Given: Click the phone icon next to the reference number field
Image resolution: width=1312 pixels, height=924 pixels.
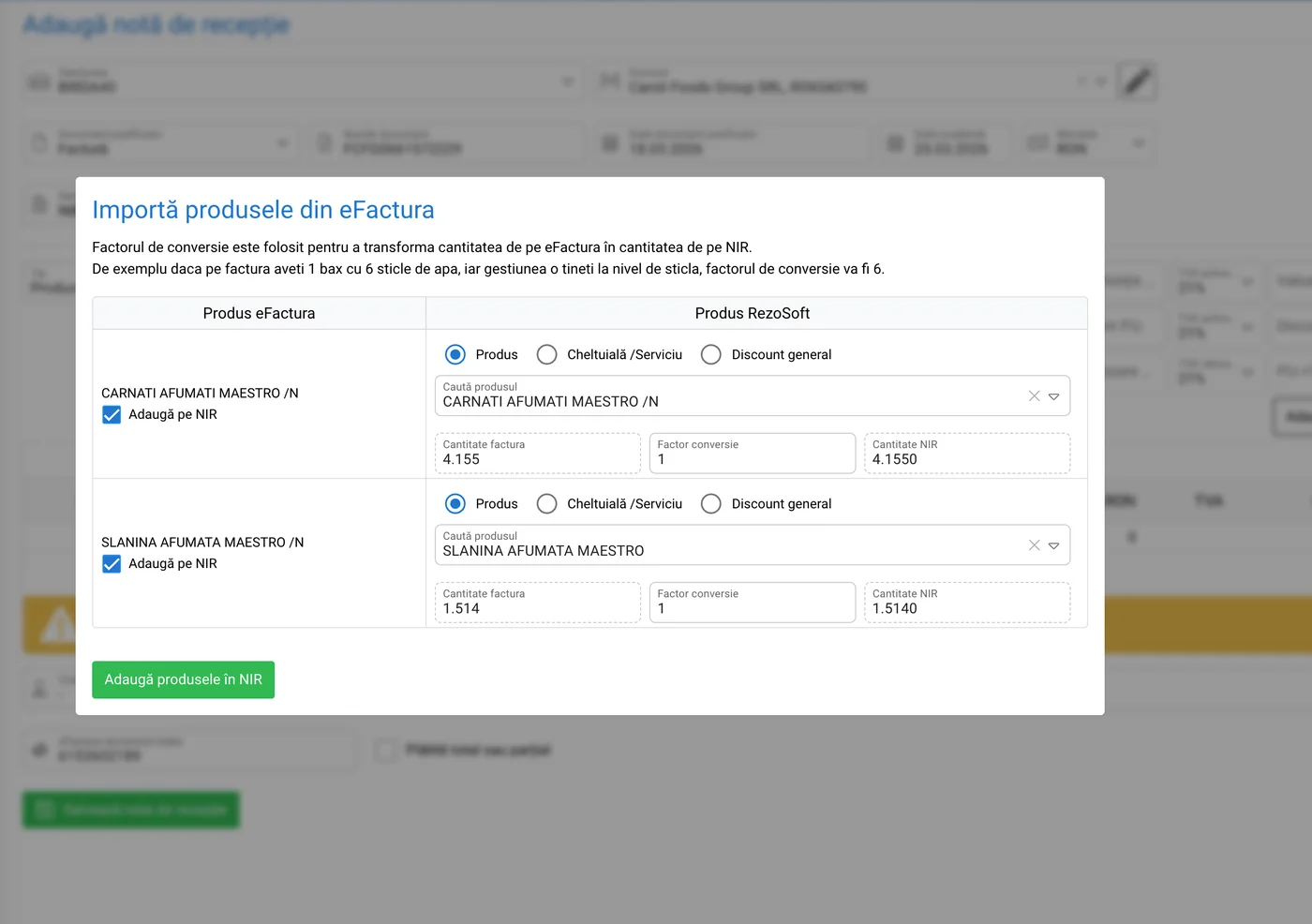Looking at the screenshot, I should click(37, 750).
